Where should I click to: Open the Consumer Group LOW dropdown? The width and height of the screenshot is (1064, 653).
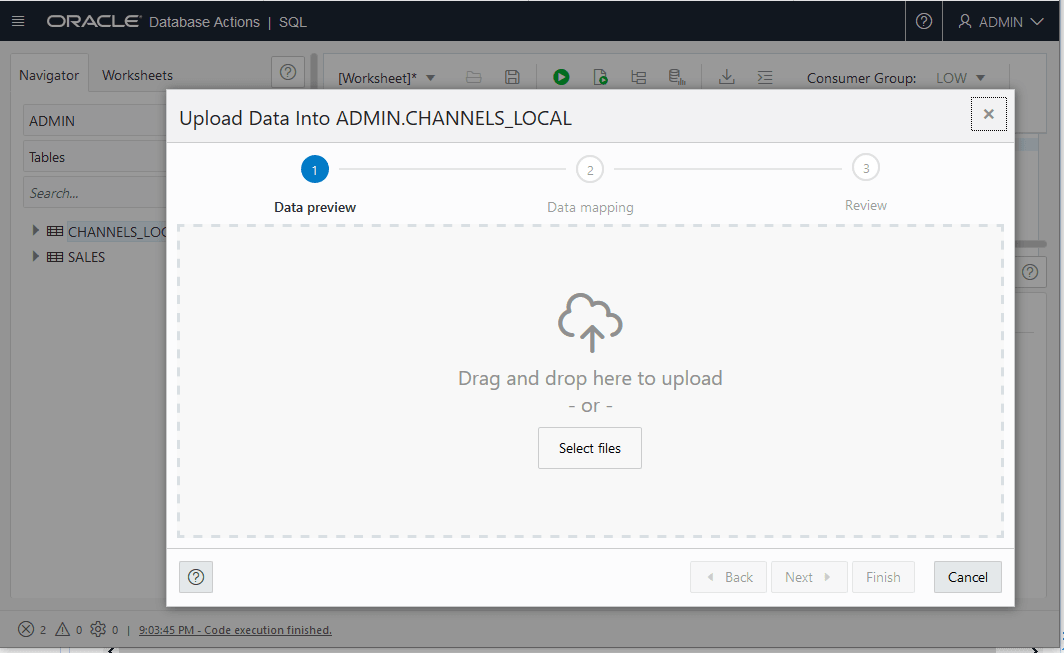[x=959, y=77]
